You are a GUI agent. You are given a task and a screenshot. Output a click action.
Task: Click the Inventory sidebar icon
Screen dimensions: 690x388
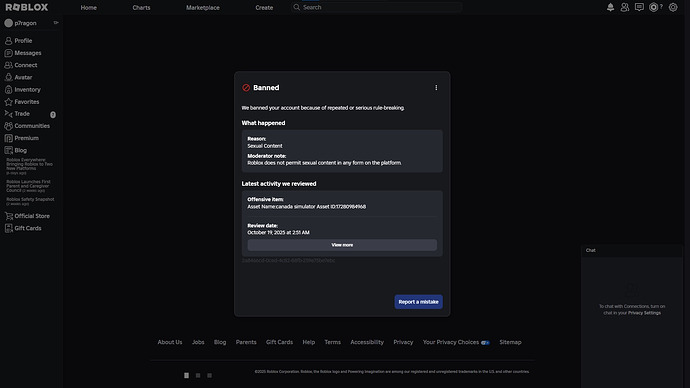point(8,89)
